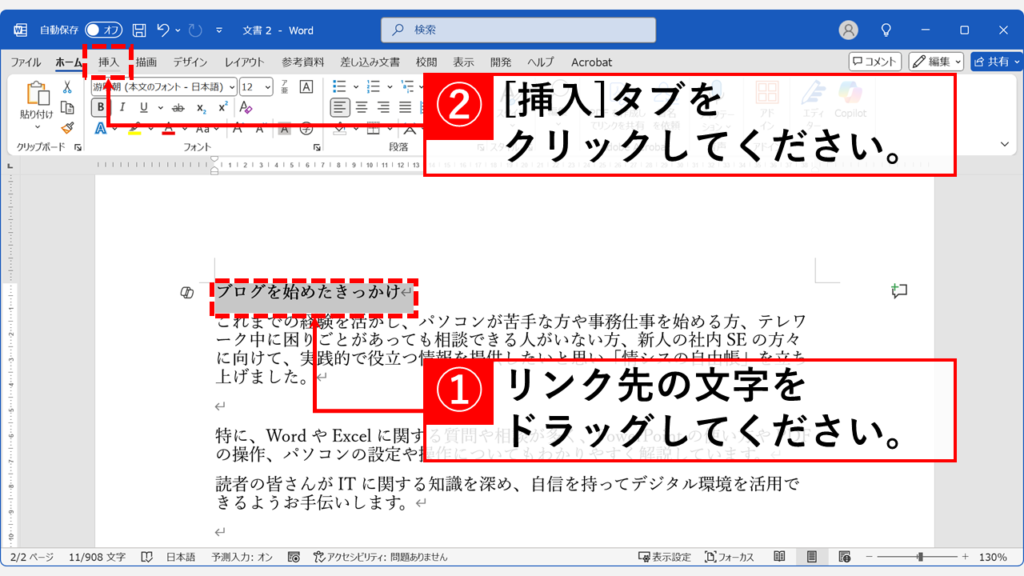Switch to the デザイン tab
The image size is (1024, 576).
click(x=190, y=62)
